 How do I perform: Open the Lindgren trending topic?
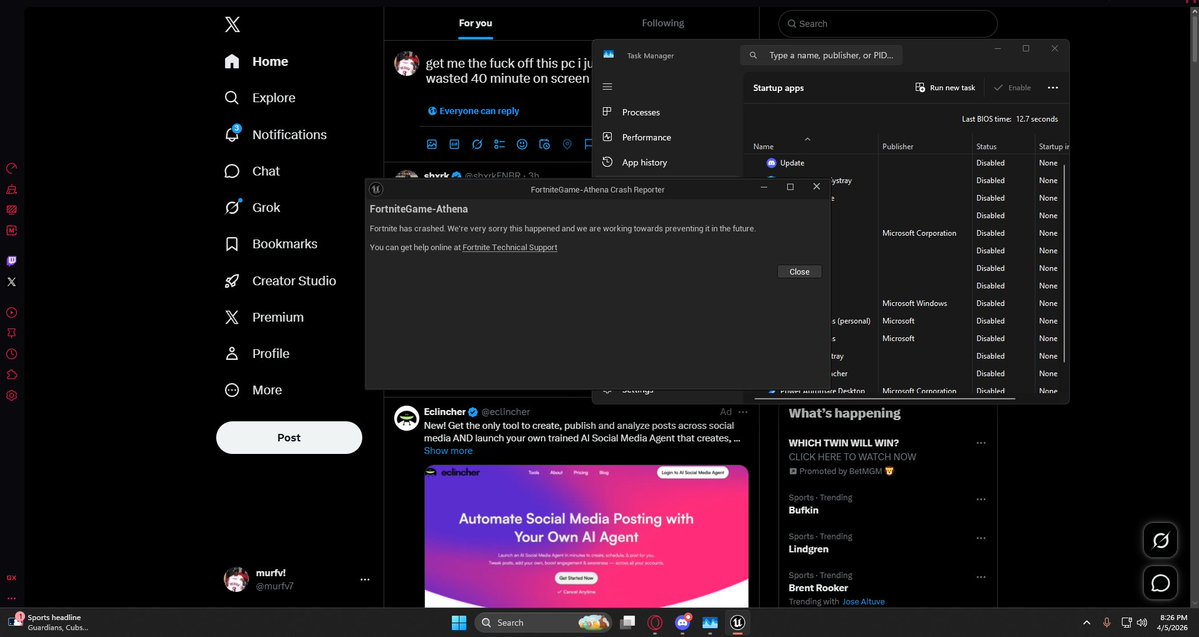click(808, 549)
